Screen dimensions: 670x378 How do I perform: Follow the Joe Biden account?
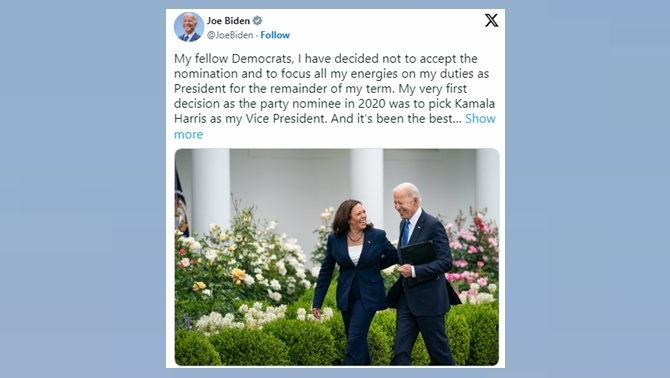[x=275, y=35]
